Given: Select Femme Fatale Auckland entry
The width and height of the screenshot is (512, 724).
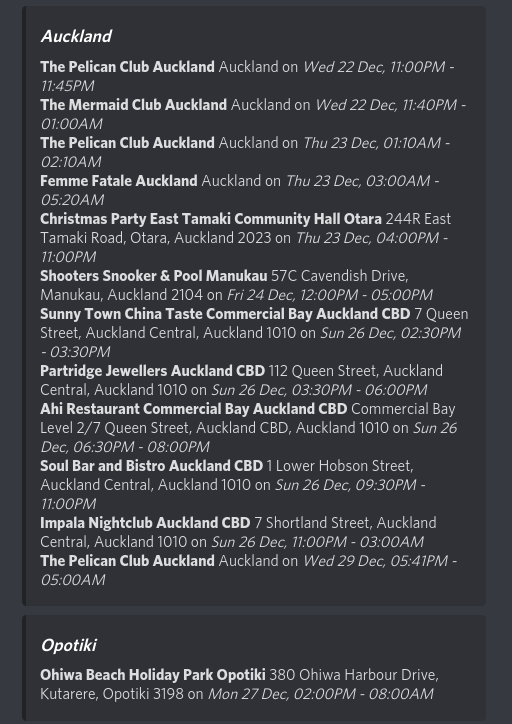Looking at the screenshot, I should pos(119,181).
